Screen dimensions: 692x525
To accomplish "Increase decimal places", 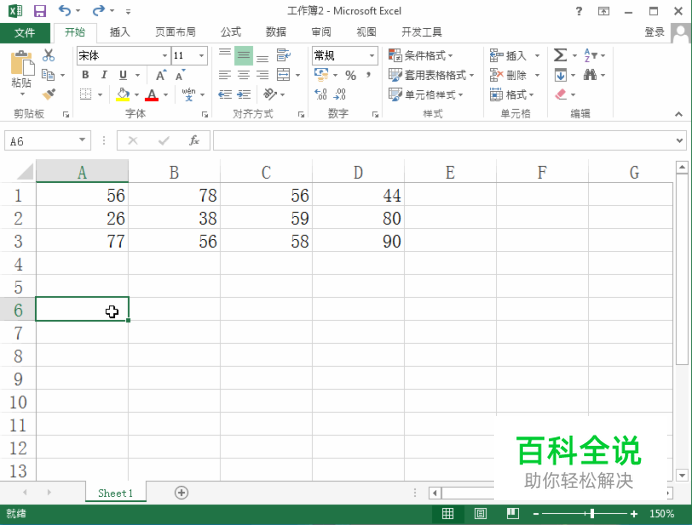I will pos(321,94).
